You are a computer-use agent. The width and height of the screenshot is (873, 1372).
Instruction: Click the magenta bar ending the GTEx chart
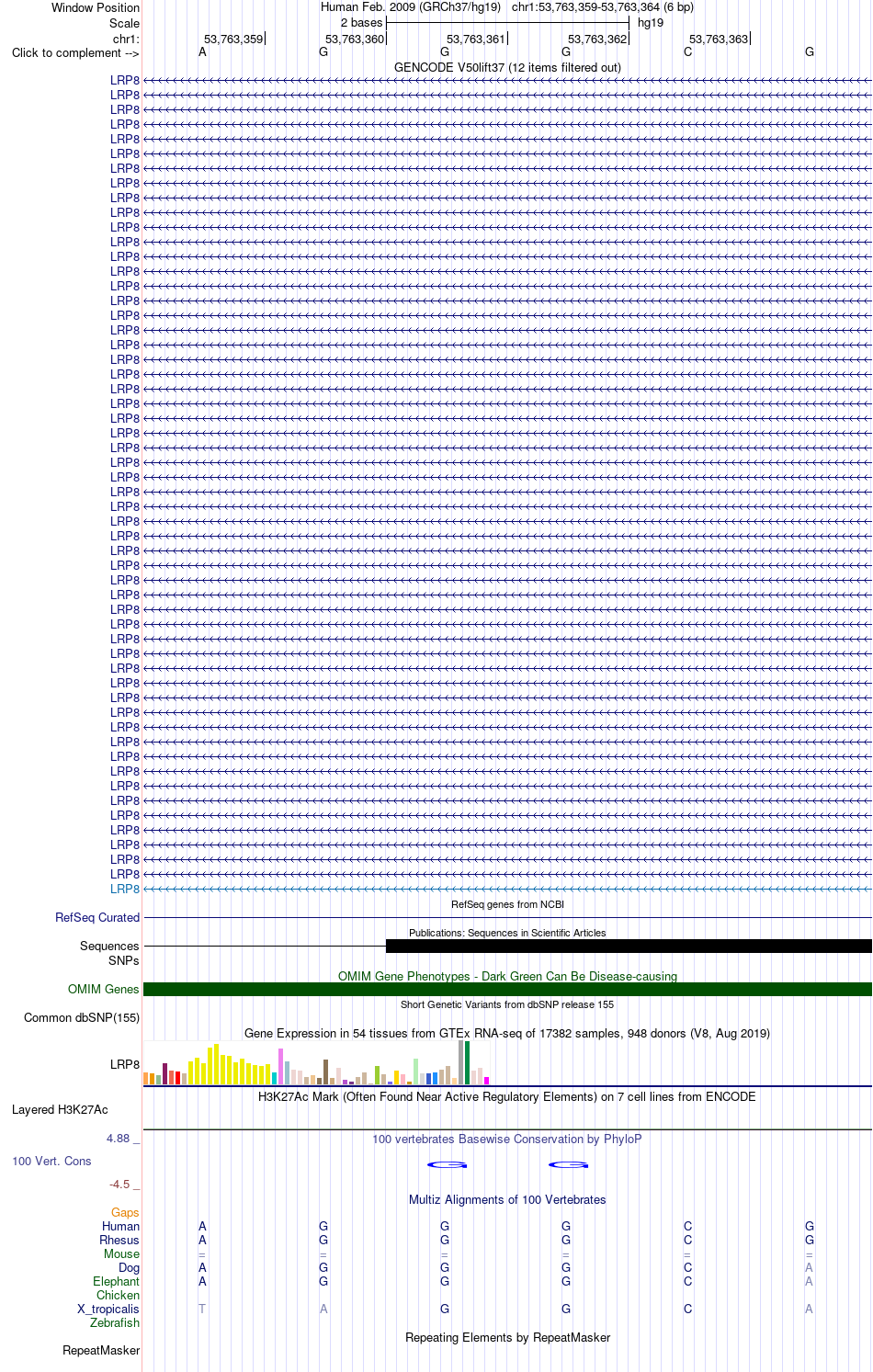click(486, 1081)
